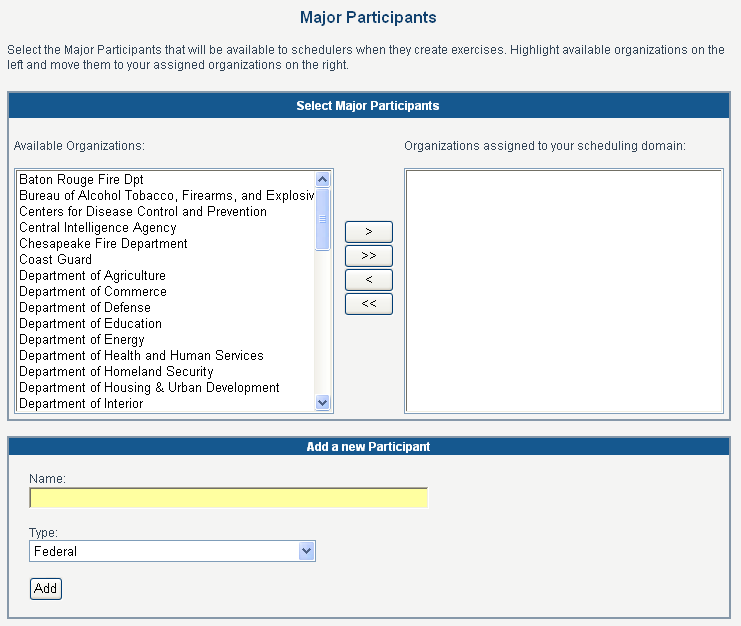Select Department of Agriculture

click(x=166, y=276)
